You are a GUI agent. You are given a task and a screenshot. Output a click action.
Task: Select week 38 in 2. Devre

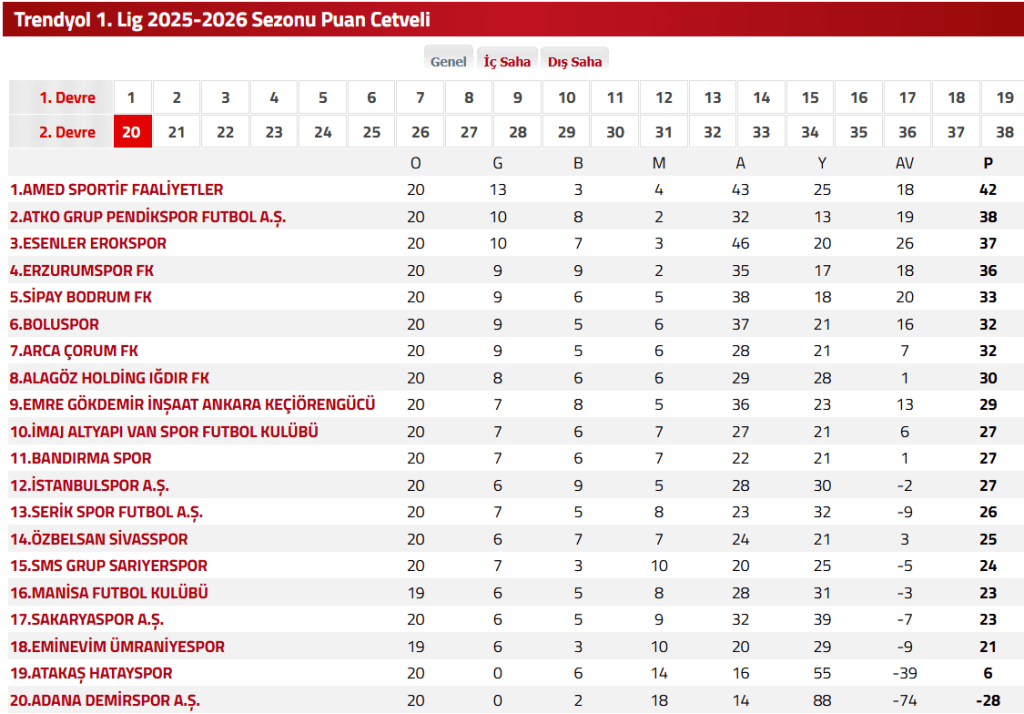click(x=1005, y=132)
